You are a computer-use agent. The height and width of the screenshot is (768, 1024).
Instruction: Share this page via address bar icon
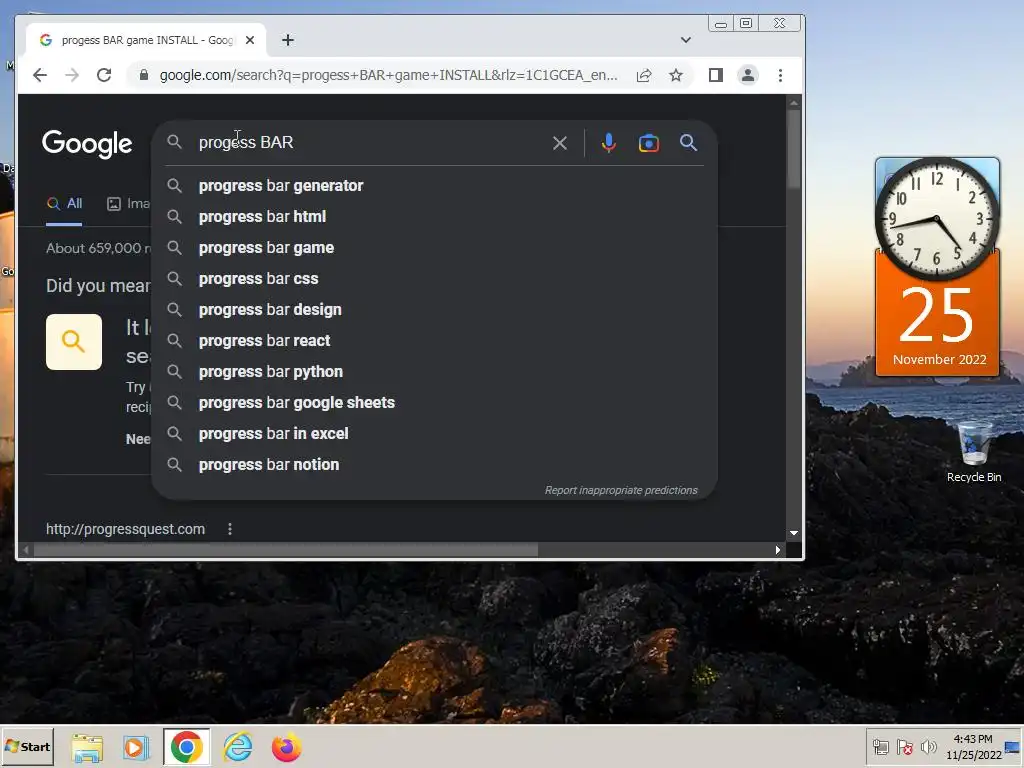point(644,75)
